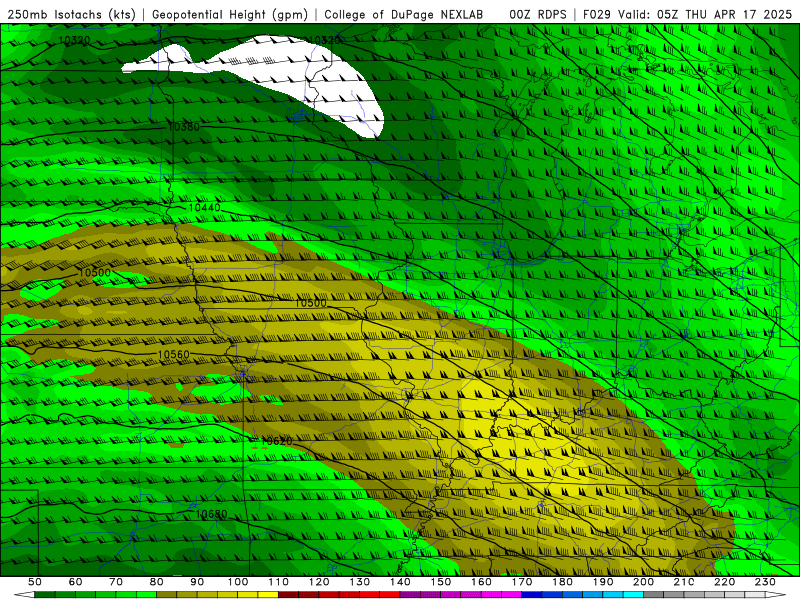The width and height of the screenshot is (800, 600).
Task: Pick the cyan swatch ending at 200
Action: click(x=633, y=594)
